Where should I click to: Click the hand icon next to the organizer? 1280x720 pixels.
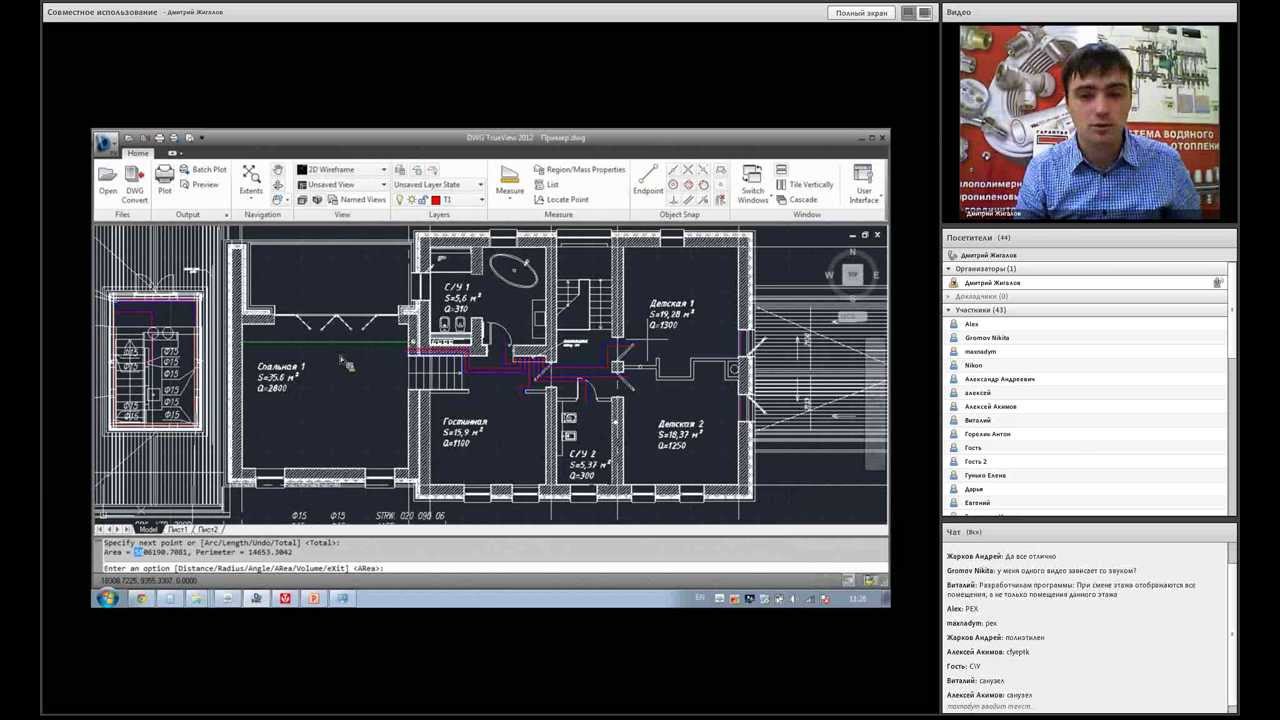coord(1217,283)
